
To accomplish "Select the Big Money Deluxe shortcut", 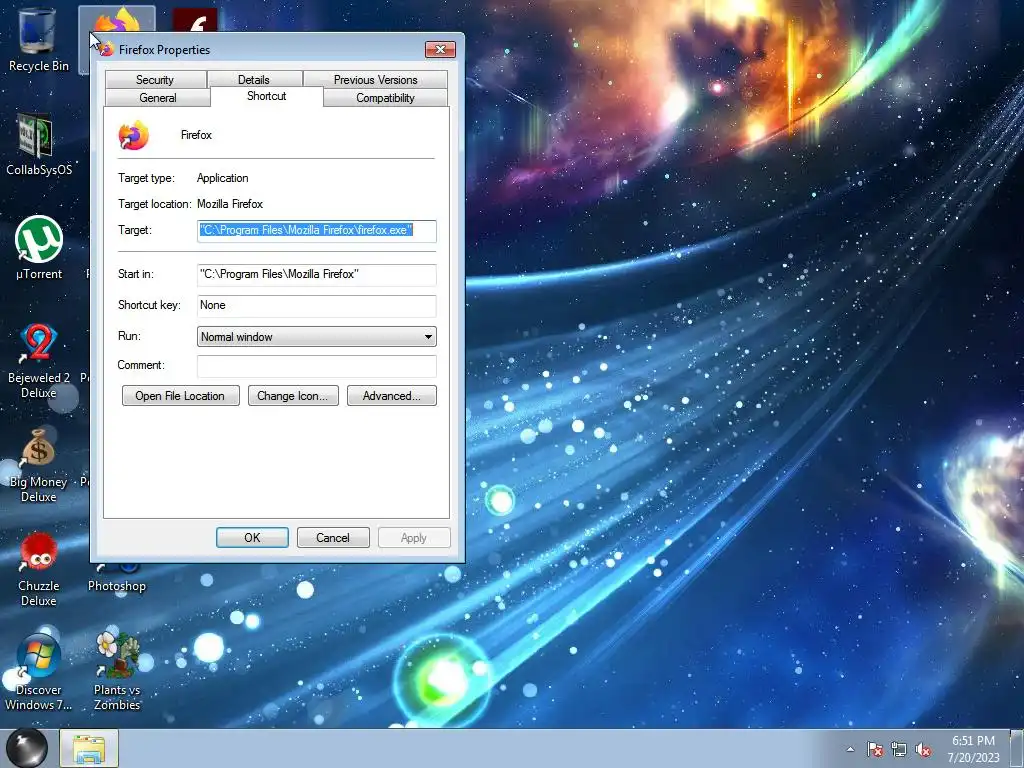I will 38,466.
